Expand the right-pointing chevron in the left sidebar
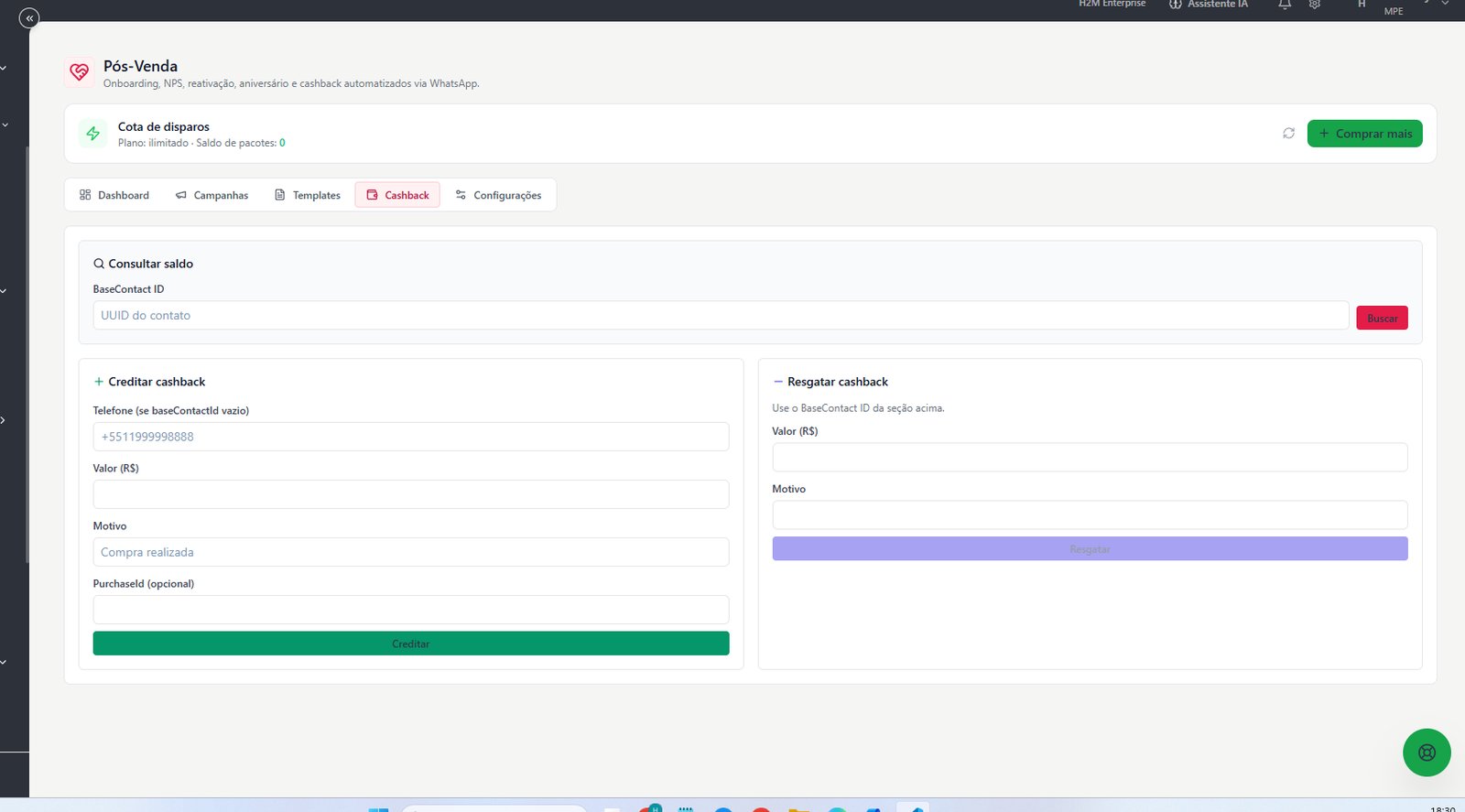The height and width of the screenshot is (812, 1465). click(3, 420)
